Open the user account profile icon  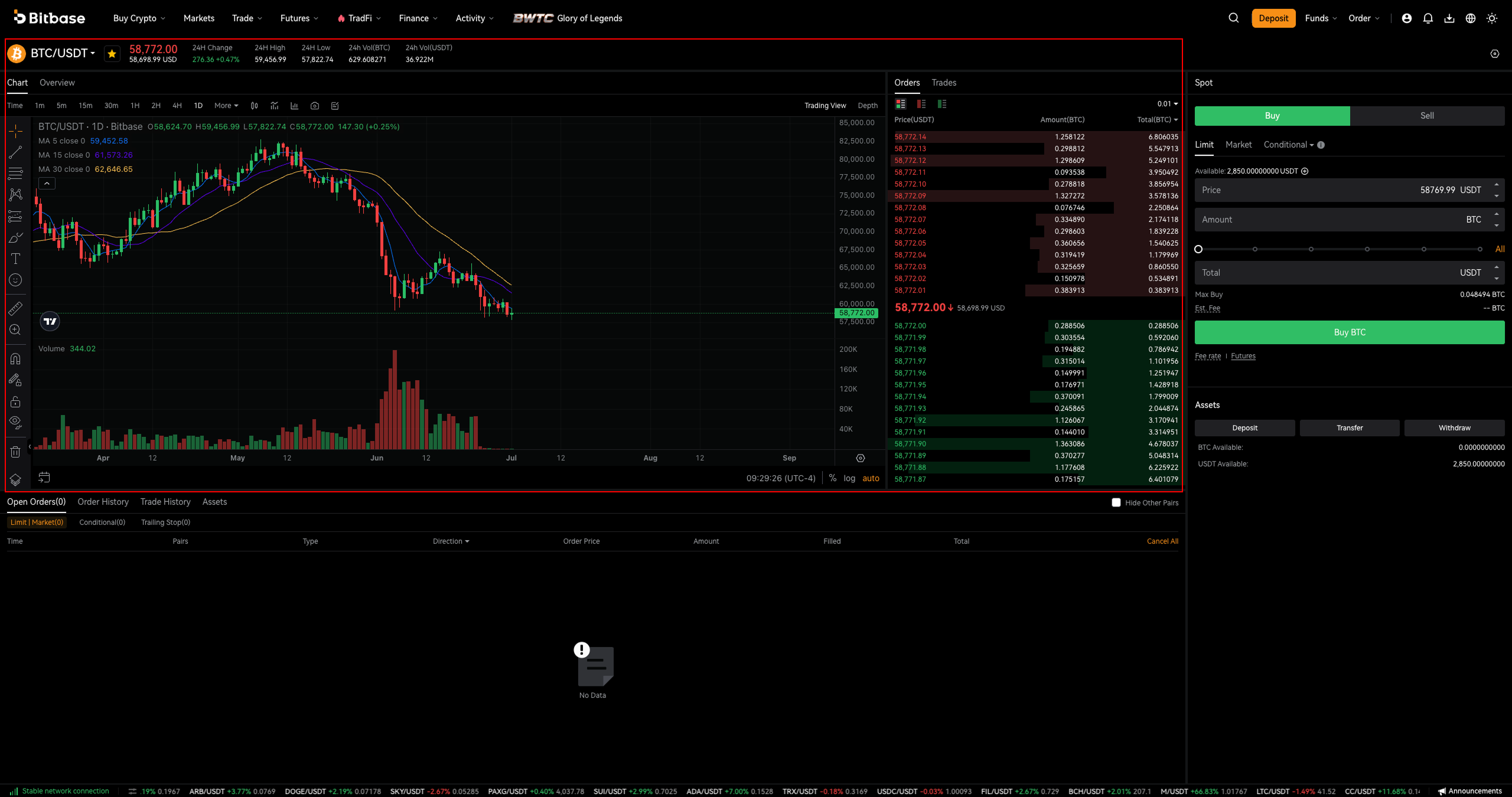click(1407, 18)
